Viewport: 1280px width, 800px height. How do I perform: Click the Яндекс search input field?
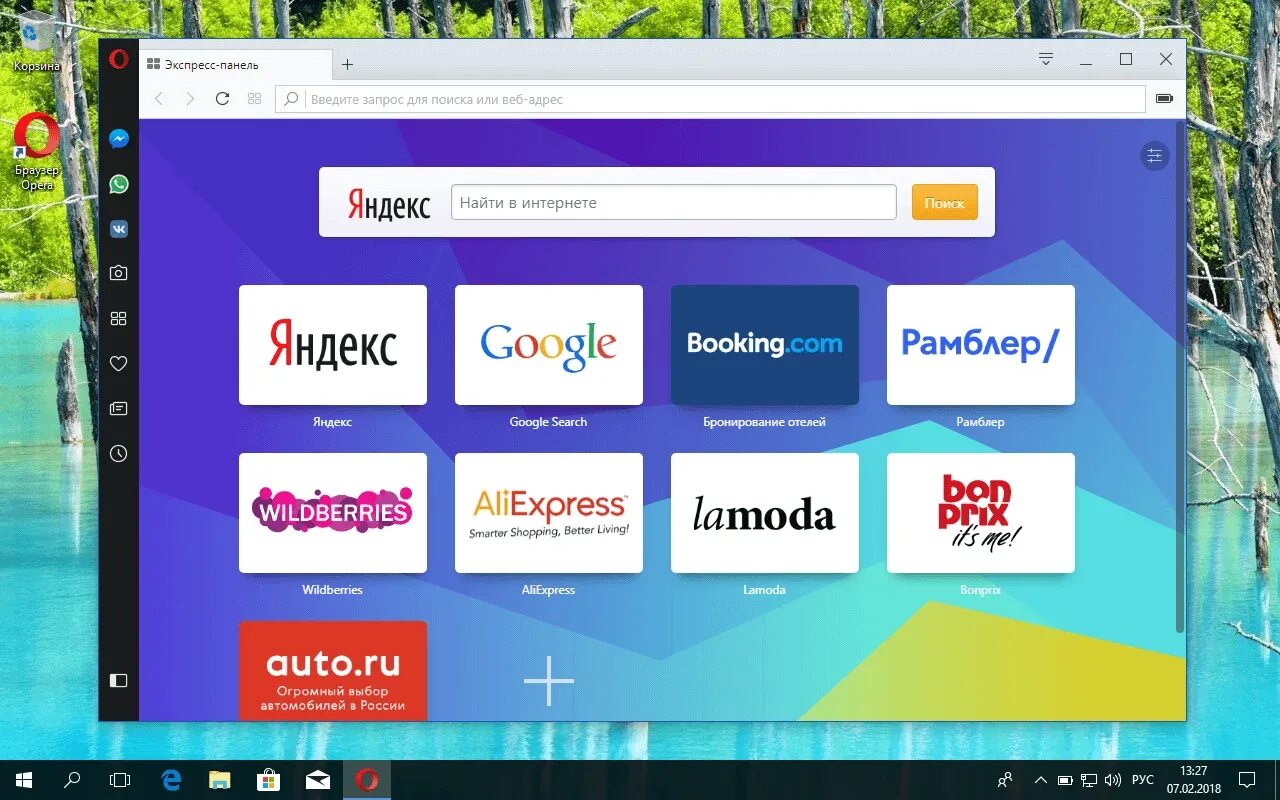click(673, 202)
